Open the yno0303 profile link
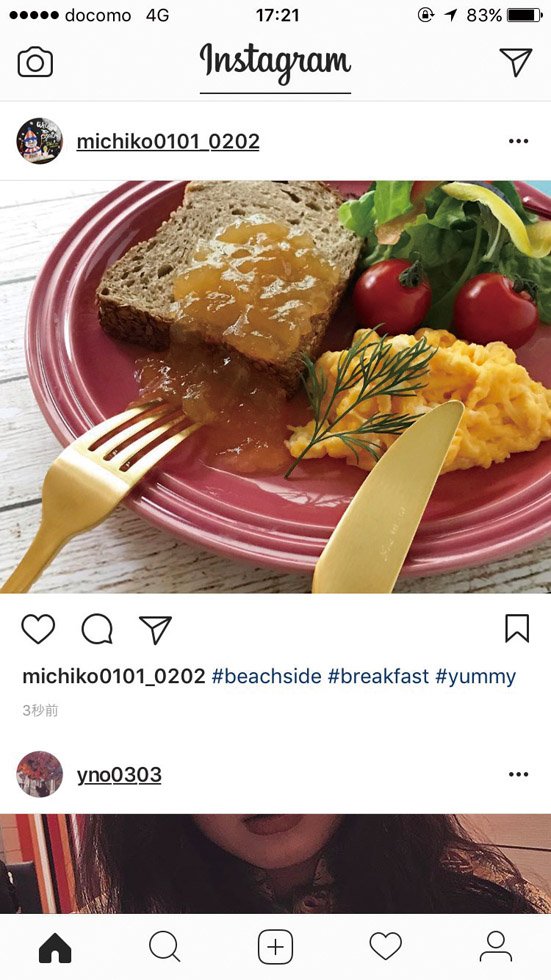 [x=119, y=775]
